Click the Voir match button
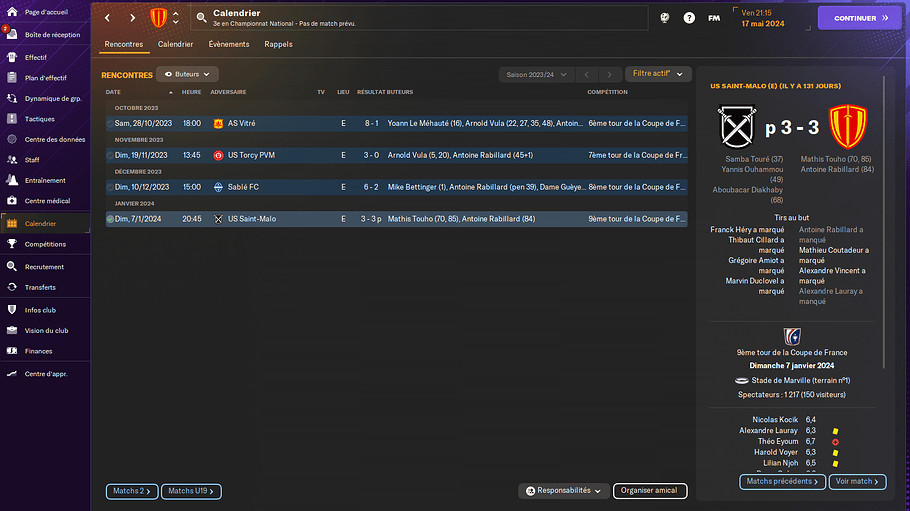 click(x=858, y=482)
